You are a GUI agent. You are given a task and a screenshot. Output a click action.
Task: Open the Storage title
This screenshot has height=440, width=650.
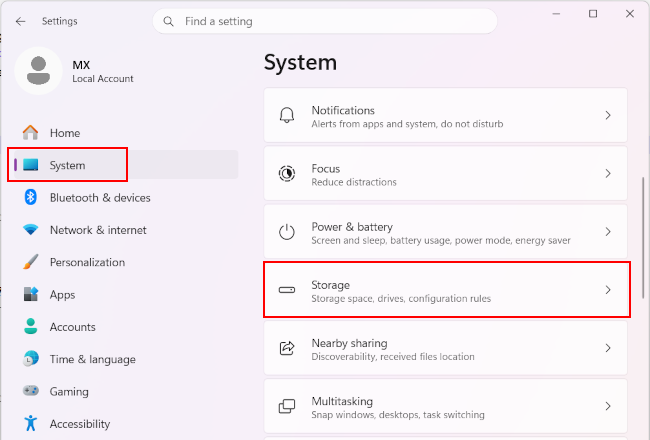tap(330, 285)
